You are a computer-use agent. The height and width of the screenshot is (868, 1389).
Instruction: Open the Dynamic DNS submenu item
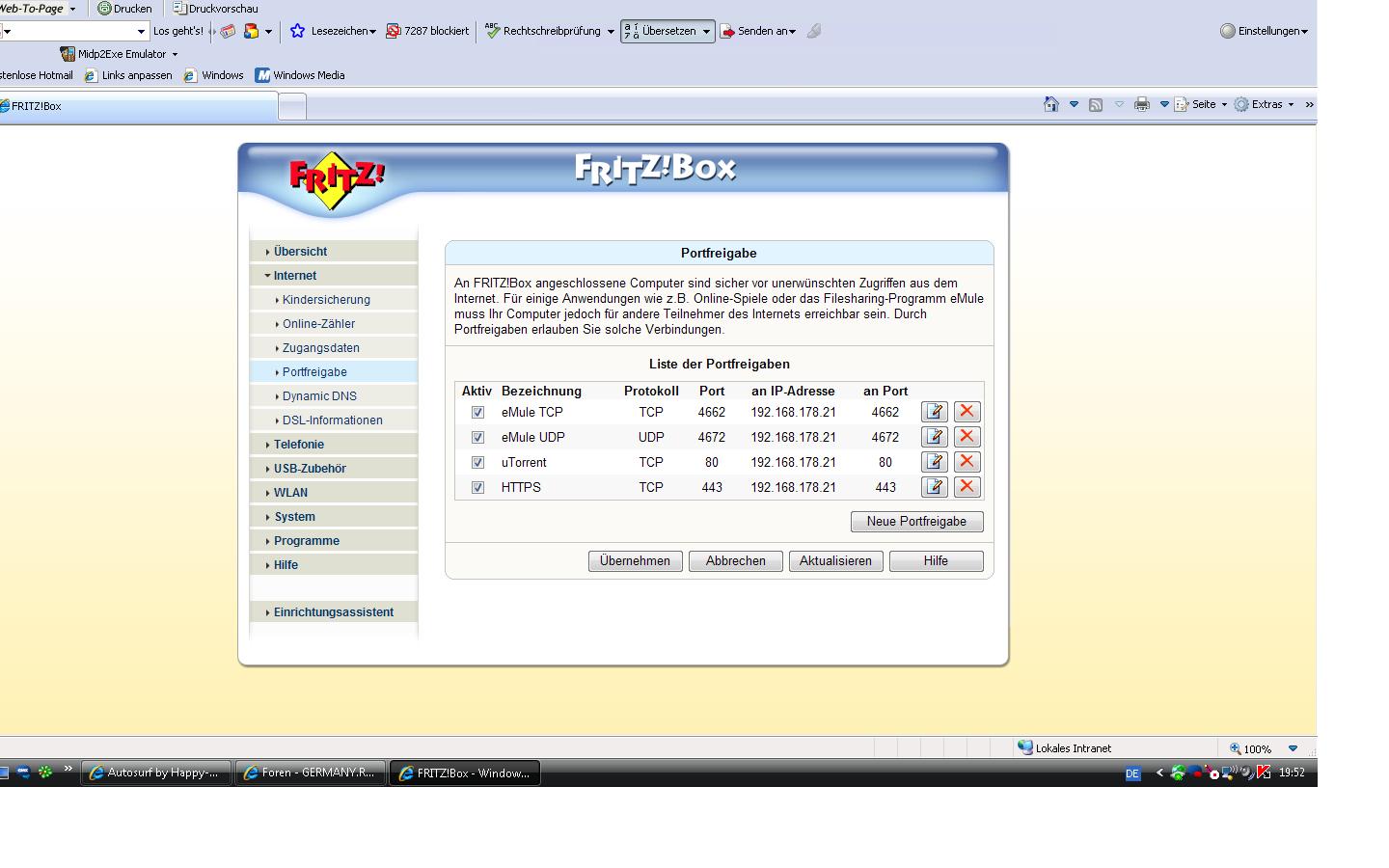click(x=334, y=395)
